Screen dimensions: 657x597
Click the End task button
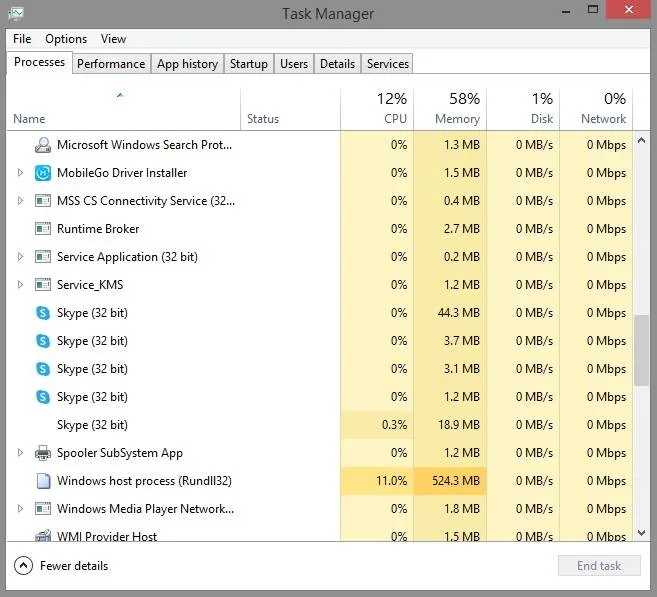[599, 566]
